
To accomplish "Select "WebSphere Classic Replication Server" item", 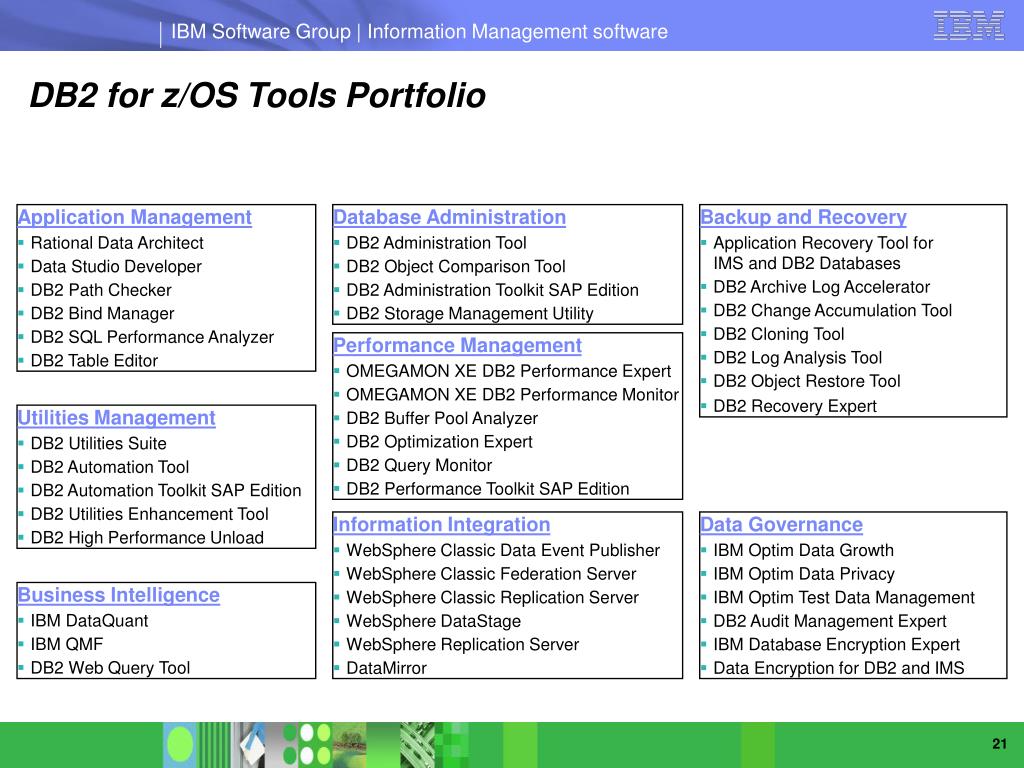I will coord(492,598).
